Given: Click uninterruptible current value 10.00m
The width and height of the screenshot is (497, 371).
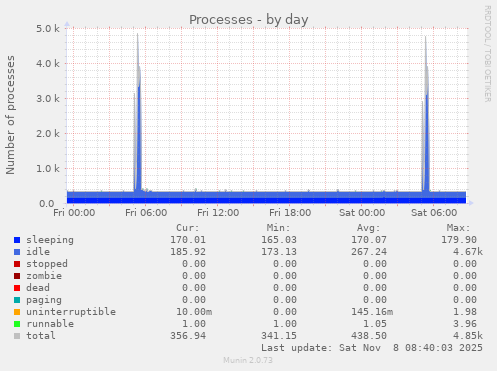Looking at the screenshot, I should coord(194,312).
